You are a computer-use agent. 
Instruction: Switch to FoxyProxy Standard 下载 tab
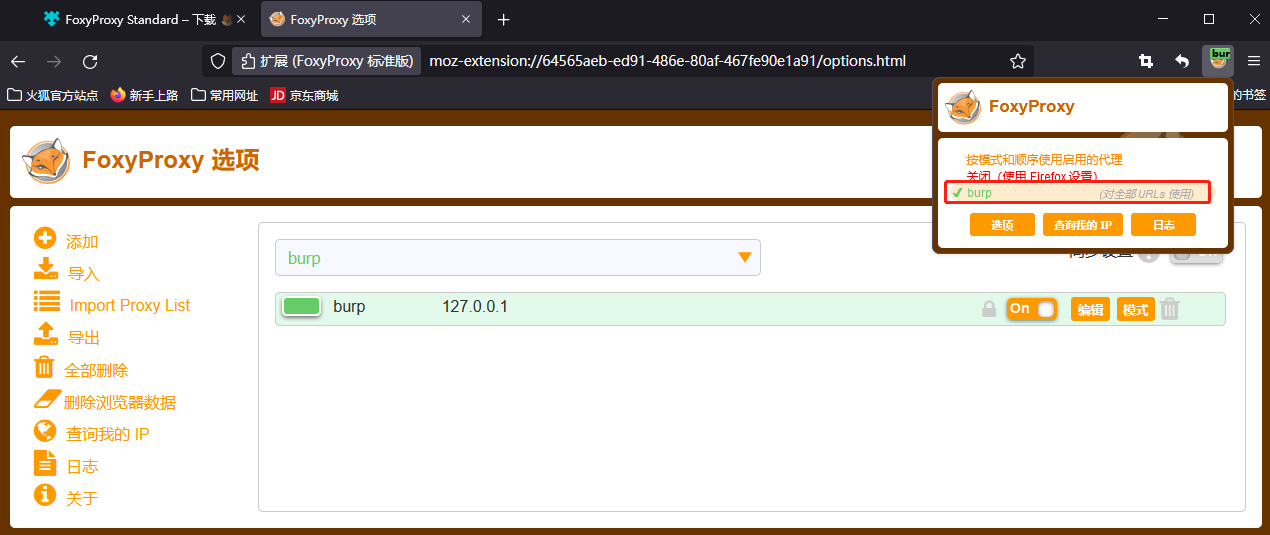[140, 20]
